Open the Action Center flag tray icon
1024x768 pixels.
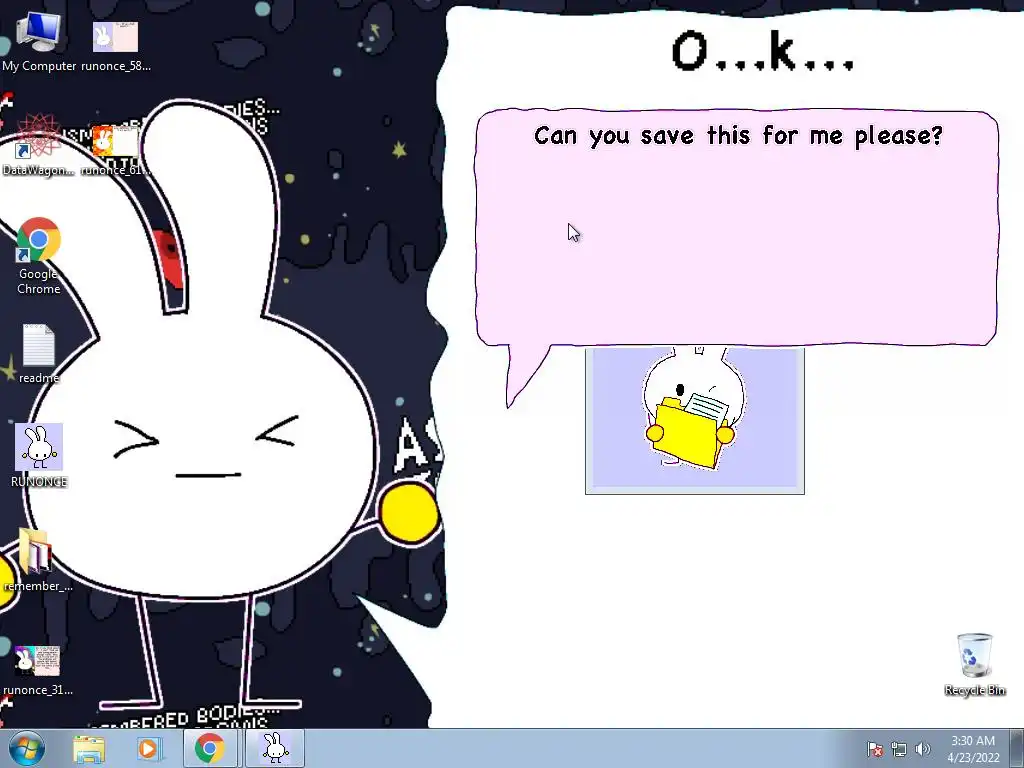tap(875, 749)
